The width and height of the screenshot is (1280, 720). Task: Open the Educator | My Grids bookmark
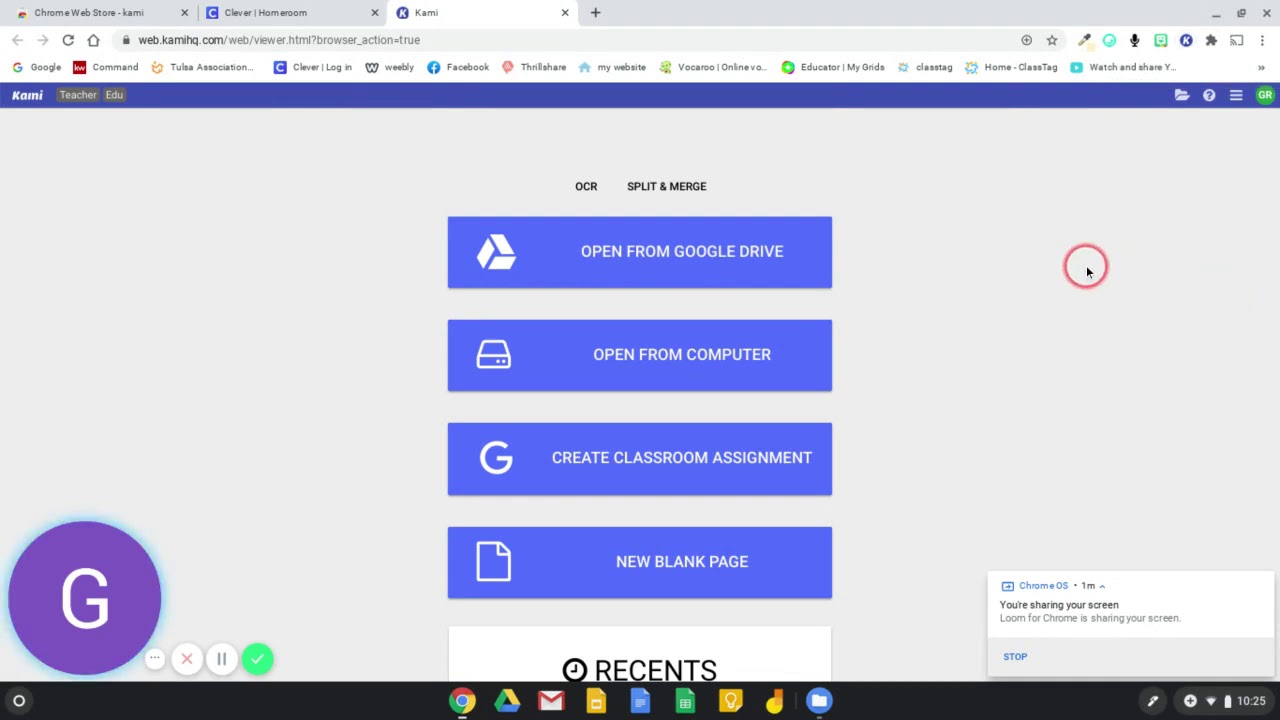(x=833, y=67)
